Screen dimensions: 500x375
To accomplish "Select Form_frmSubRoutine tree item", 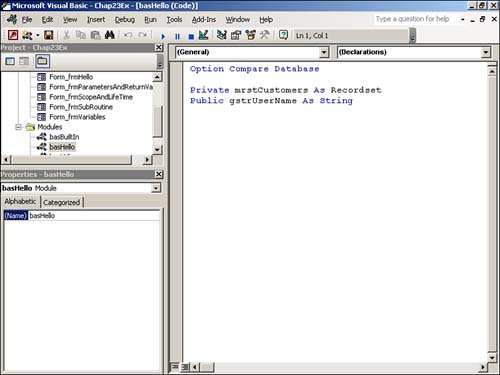I will coord(81,107).
